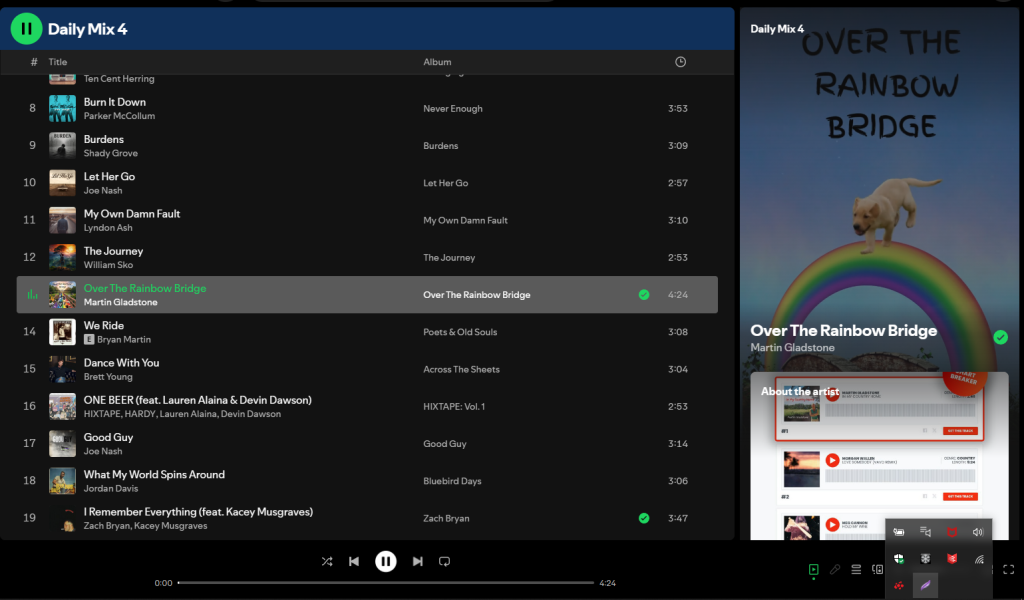This screenshot has width=1024, height=600.
Task: Skip to the next track
Action: pyautogui.click(x=417, y=561)
